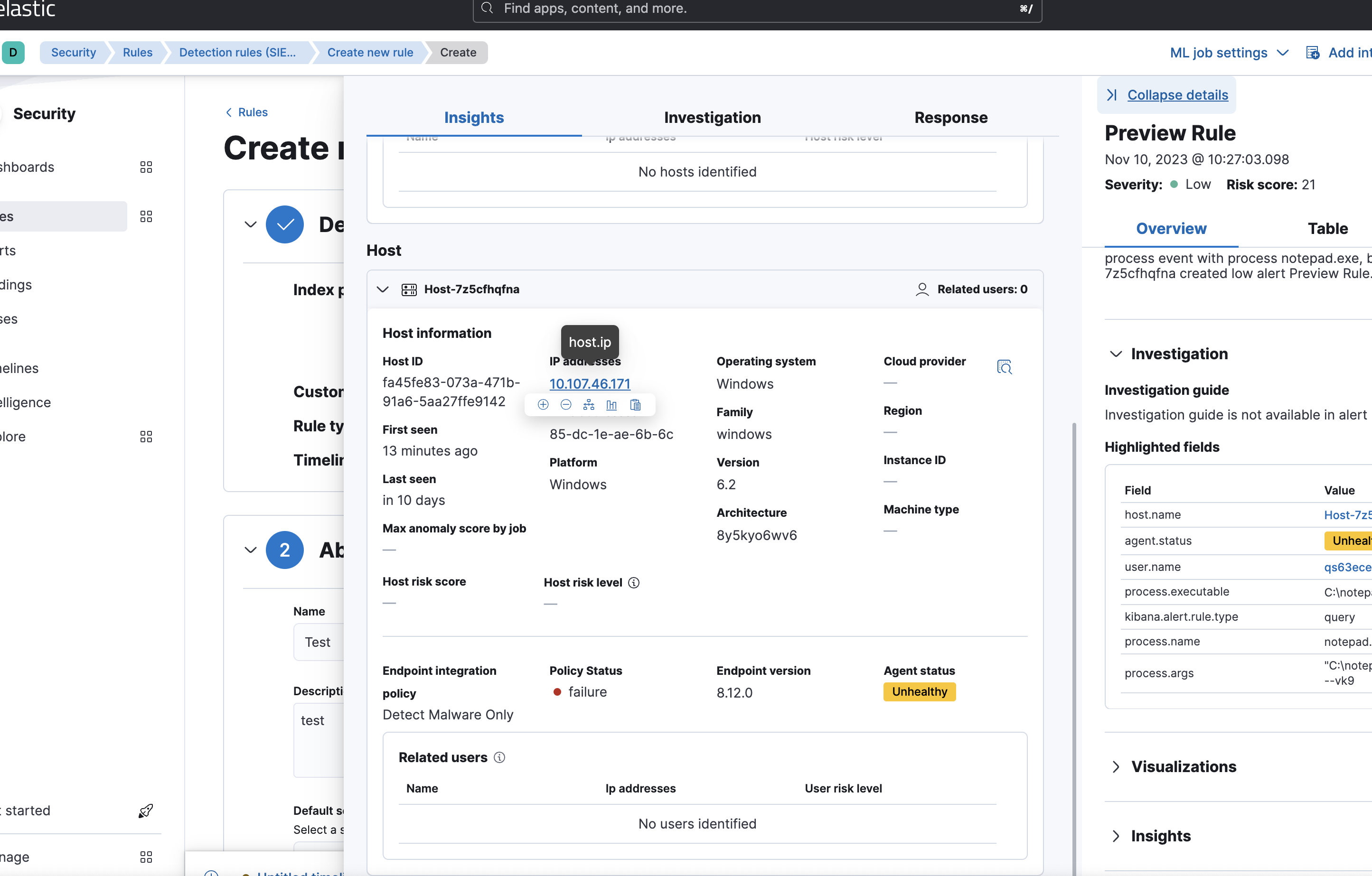Click the show top values chart icon
Screen dimensions: 1372x876
pyautogui.click(x=611, y=404)
